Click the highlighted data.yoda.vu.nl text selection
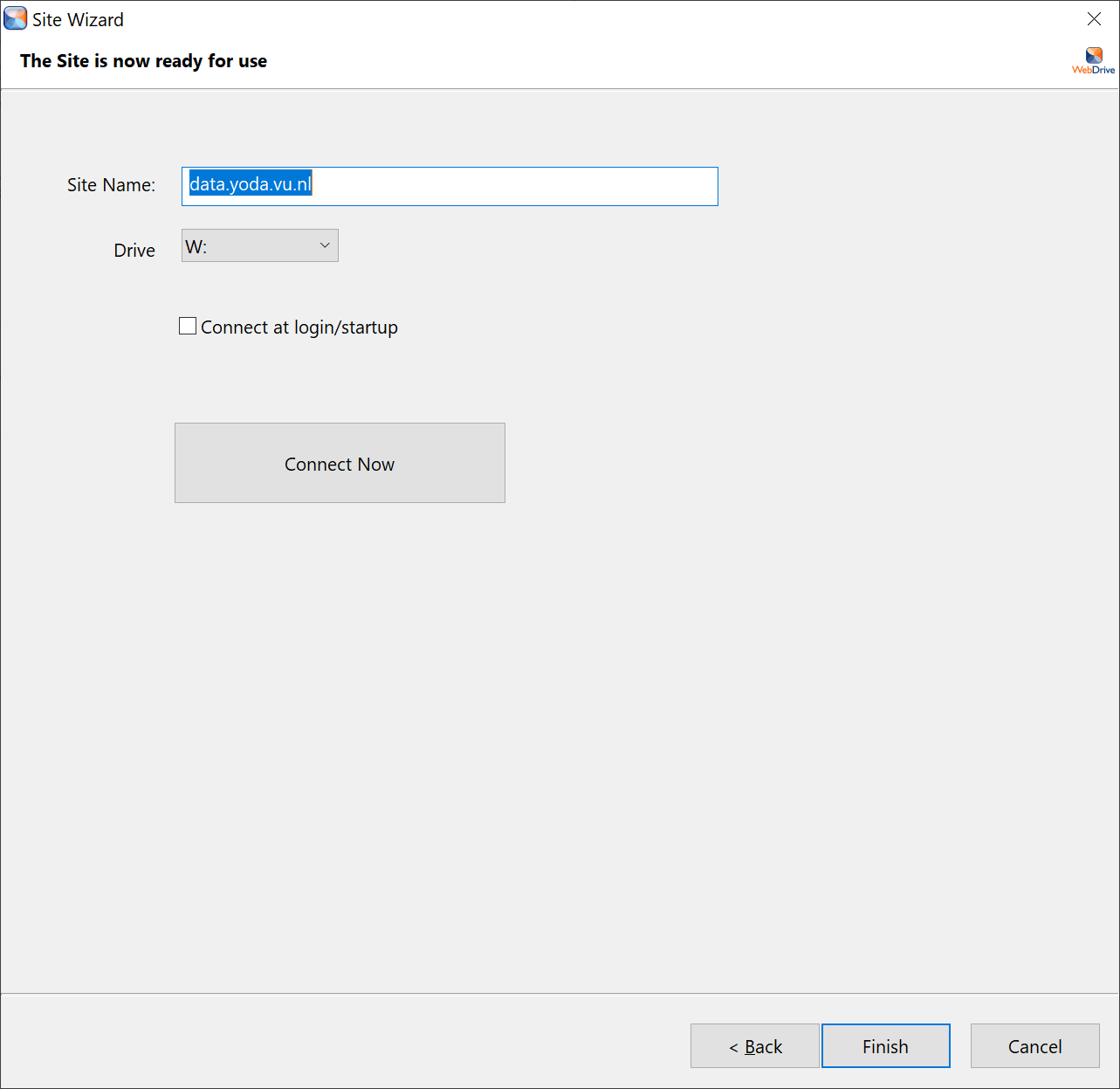Screen dimensions: 1120x1089 tap(250, 184)
